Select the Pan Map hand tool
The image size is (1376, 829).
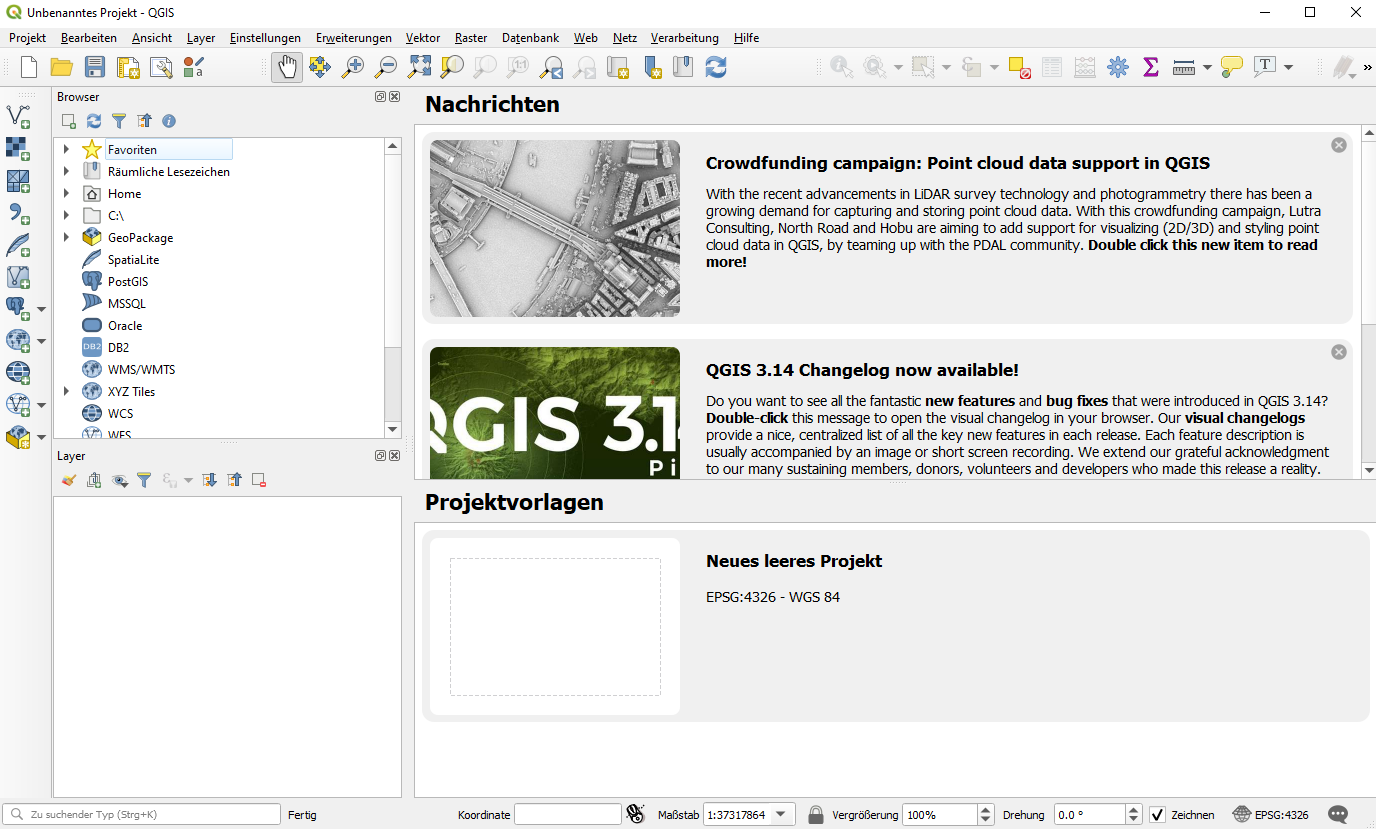tap(287, 67)
